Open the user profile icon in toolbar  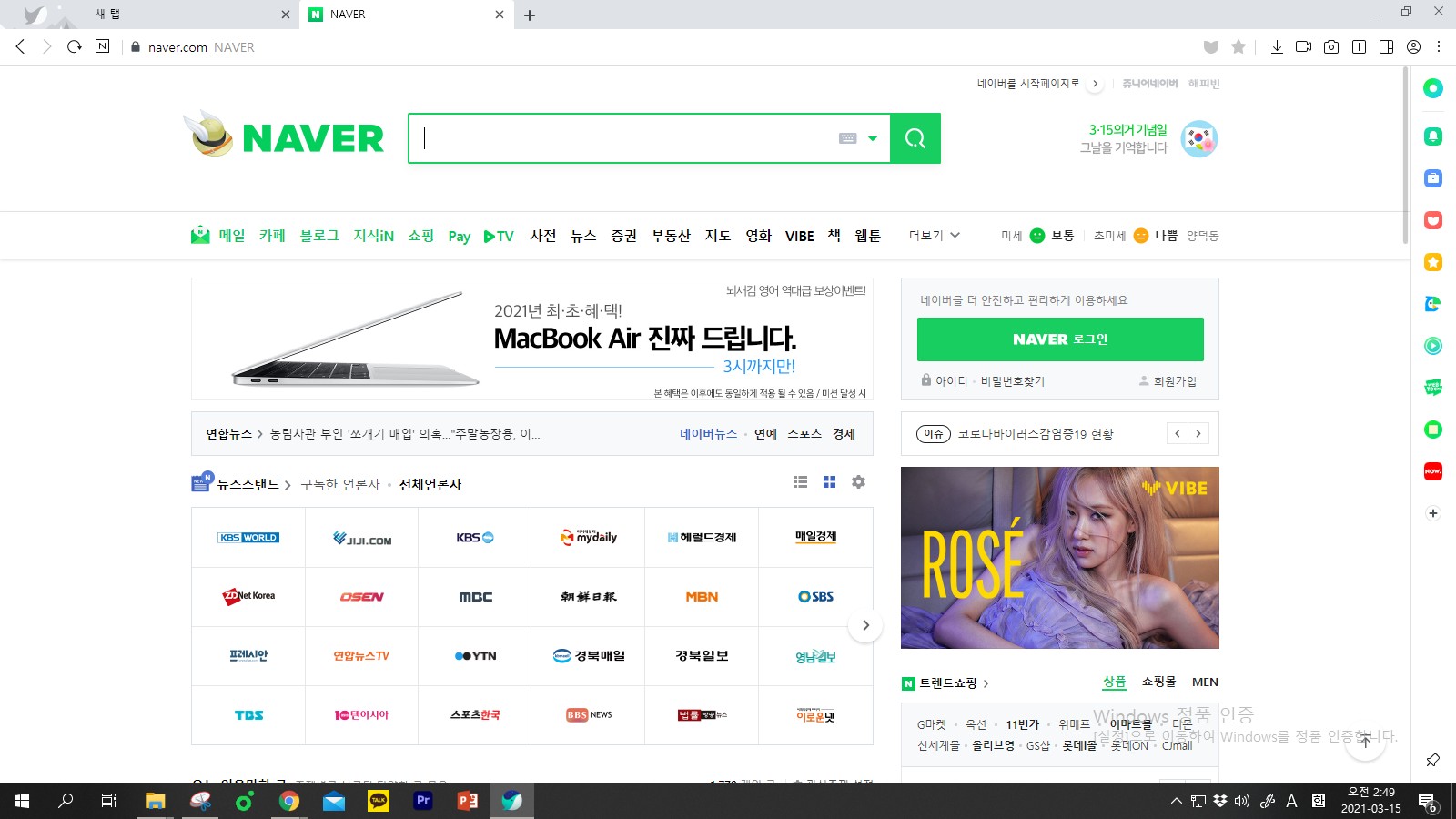click(1413, 46)
